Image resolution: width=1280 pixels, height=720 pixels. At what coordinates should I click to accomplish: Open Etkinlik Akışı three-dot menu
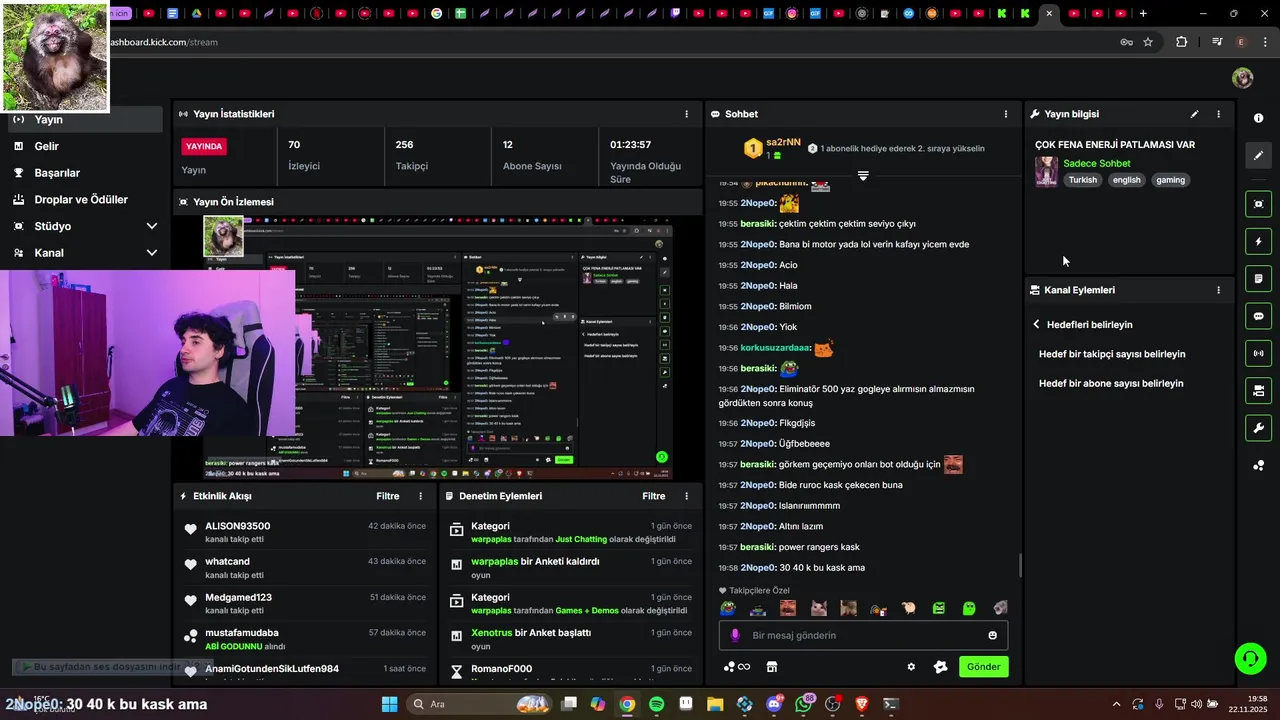[x=420, y=496]
